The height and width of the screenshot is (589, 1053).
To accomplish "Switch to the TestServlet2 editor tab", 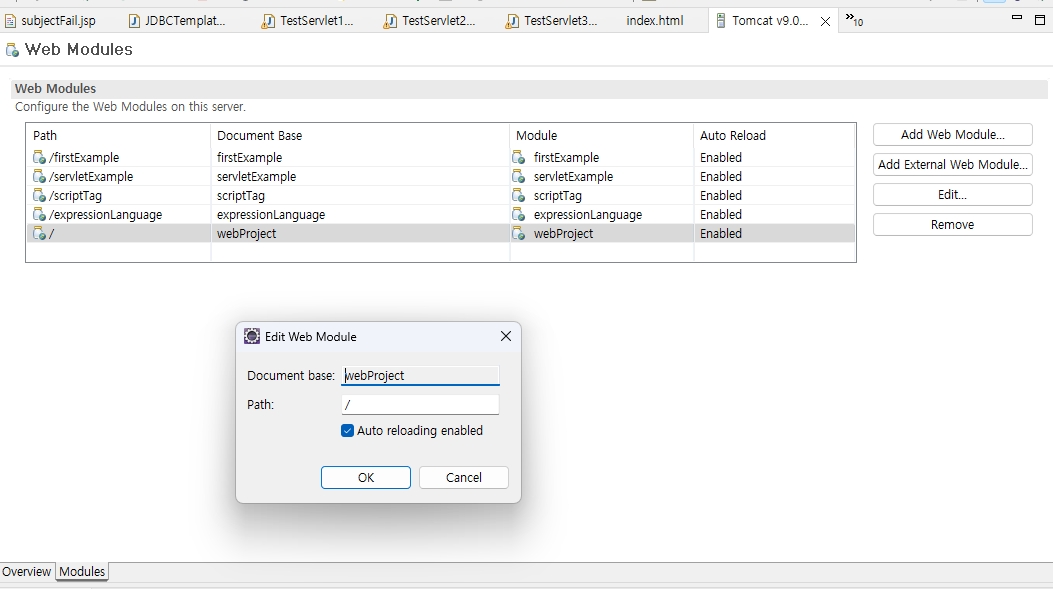I will point(430,21).
